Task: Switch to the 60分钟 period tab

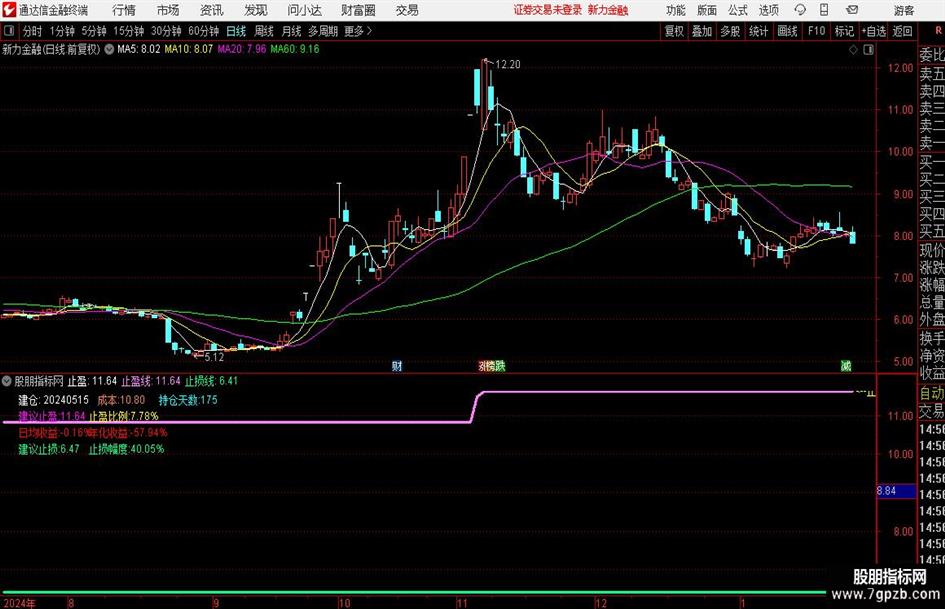Action: (203, 31)
